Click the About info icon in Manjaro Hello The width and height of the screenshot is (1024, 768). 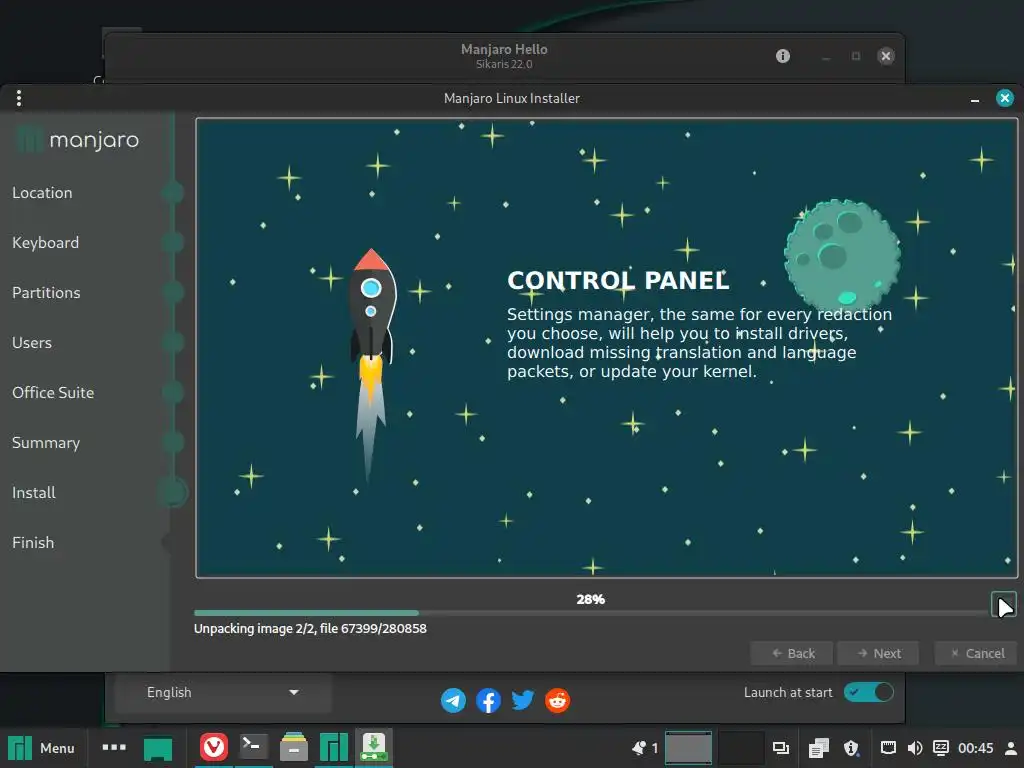pos(782,56)
